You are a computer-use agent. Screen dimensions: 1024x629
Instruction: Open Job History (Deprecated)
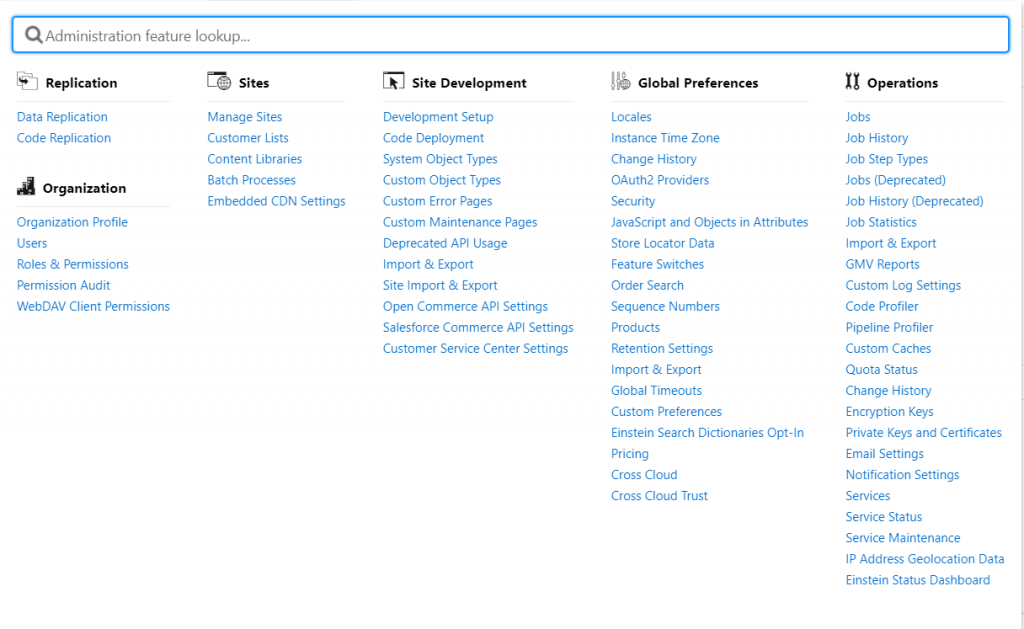coord(914,201)
